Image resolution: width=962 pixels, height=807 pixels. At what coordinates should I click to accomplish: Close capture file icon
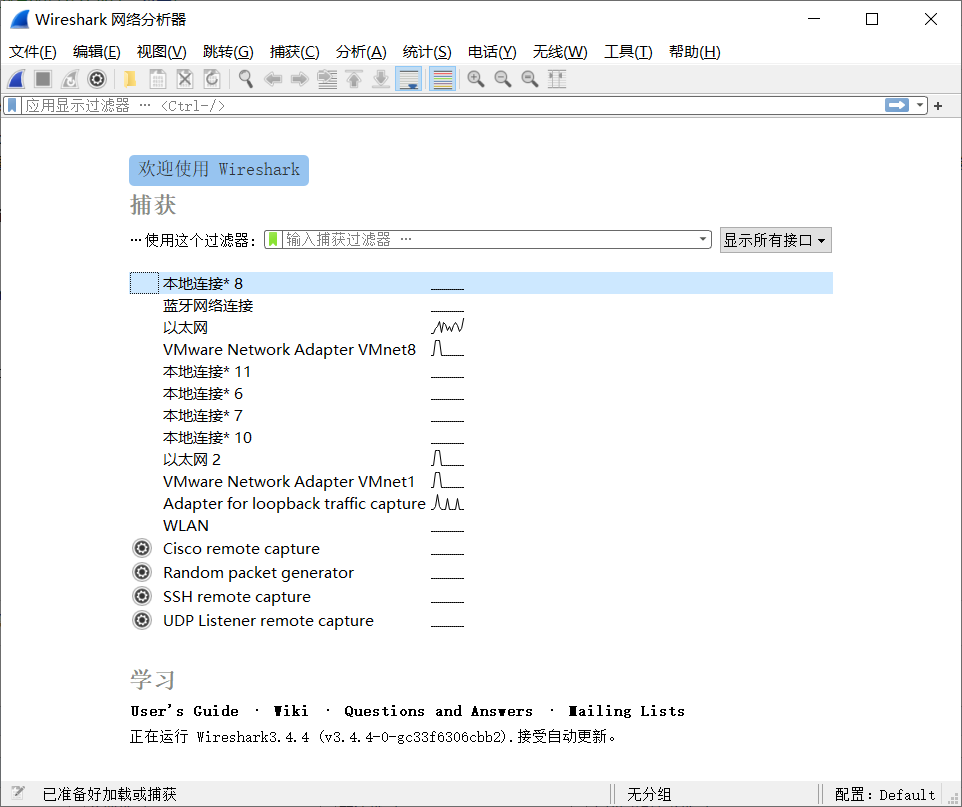[185, 79]
